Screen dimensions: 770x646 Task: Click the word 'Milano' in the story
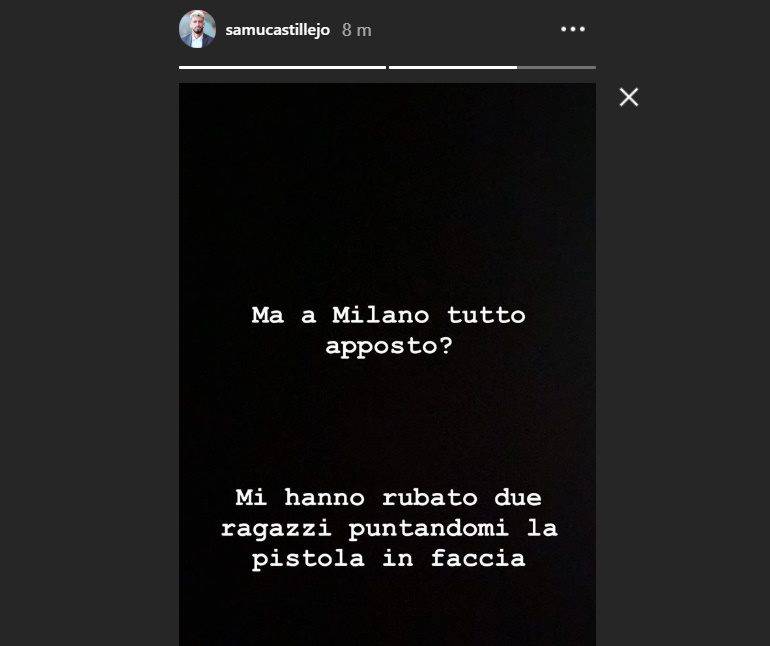[x=381, y=315]
